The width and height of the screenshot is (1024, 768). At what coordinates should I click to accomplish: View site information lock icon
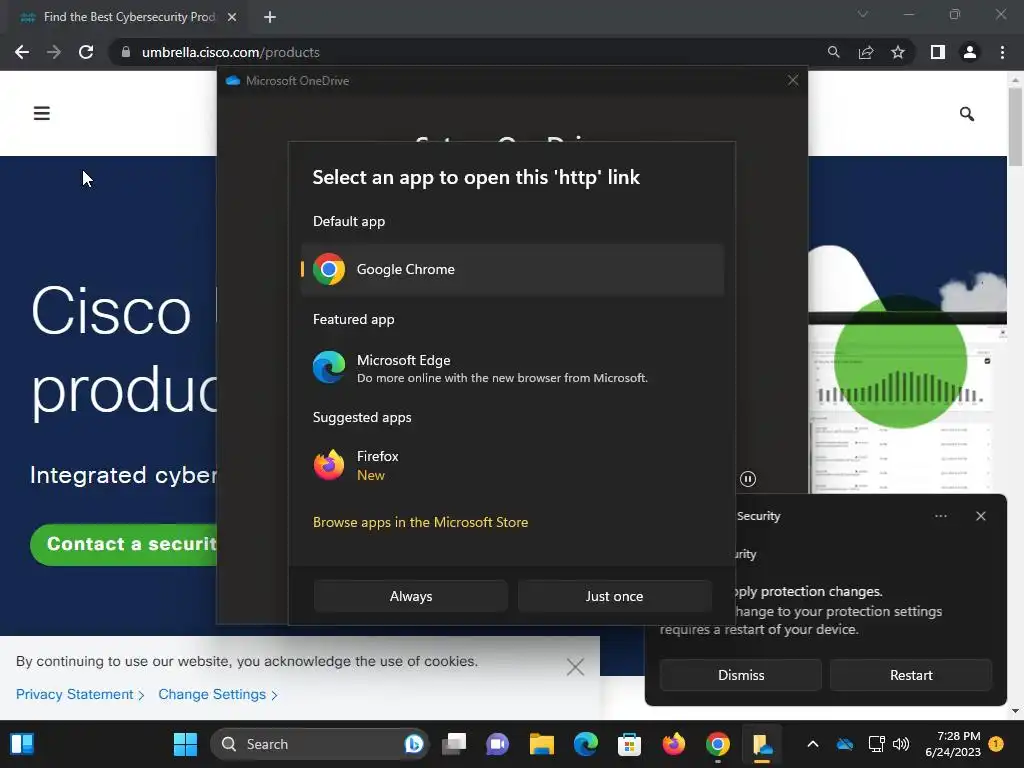coord(126,52)
